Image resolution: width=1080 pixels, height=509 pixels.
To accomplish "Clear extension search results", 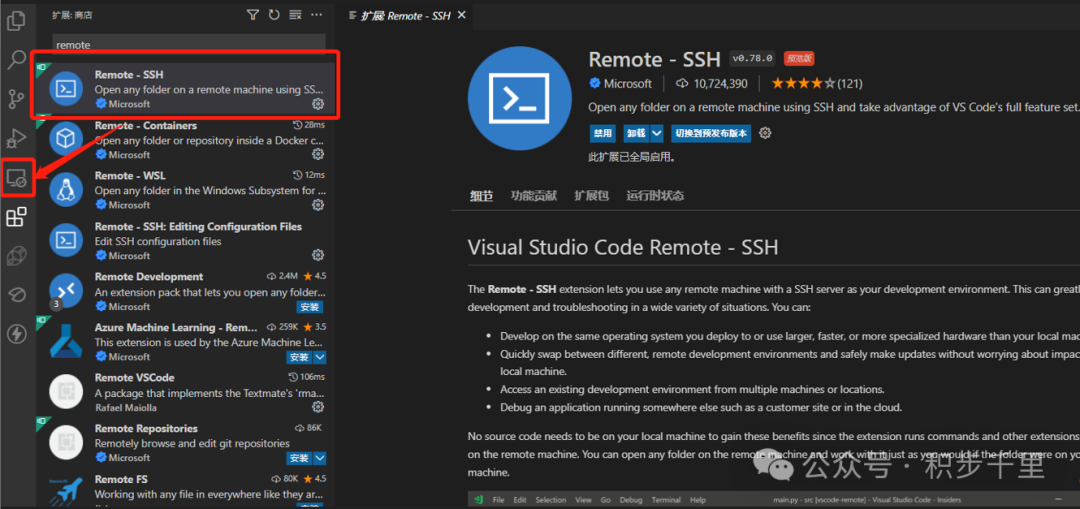I will 295,14.
